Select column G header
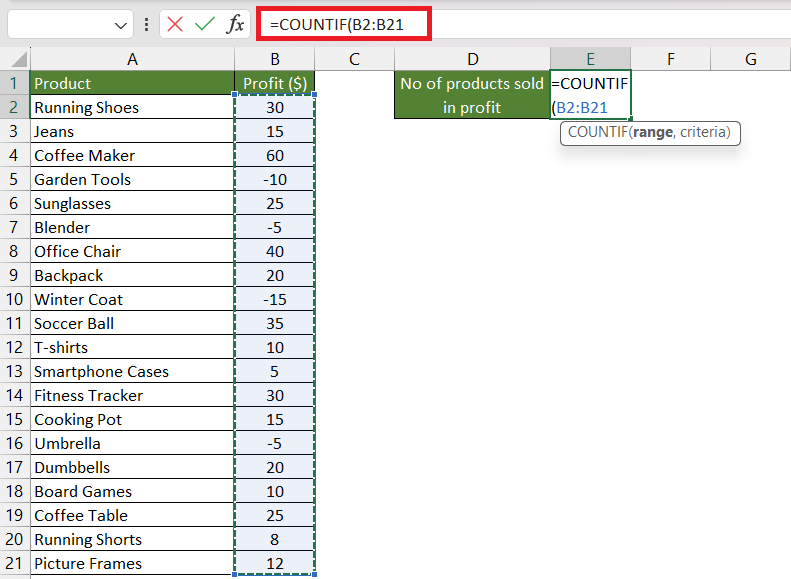The width and height of the screenshot is (791, 579). (x=751, y=59)
